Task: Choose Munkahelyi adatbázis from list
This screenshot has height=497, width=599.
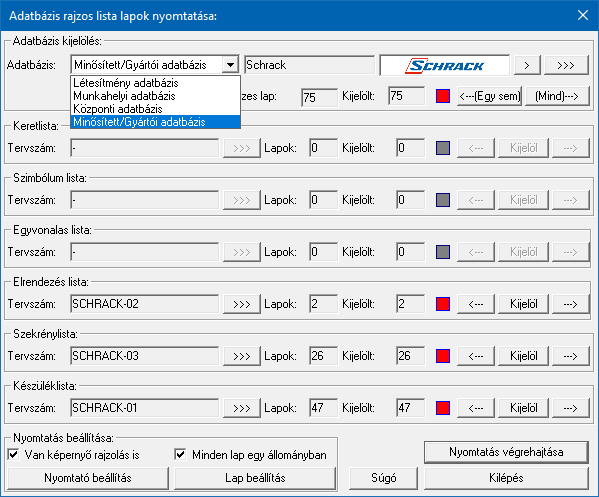Action: coord(155,96)
